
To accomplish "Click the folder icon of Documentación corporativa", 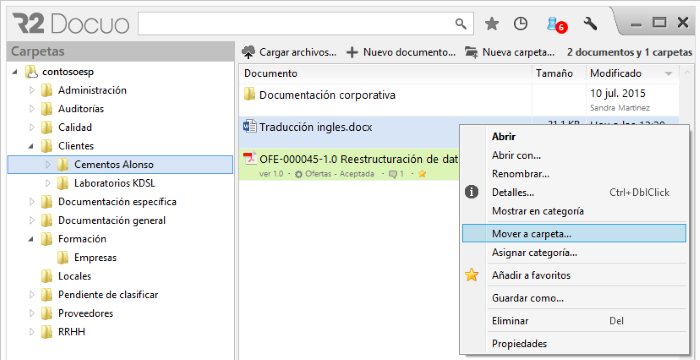I will coord(249,95).
